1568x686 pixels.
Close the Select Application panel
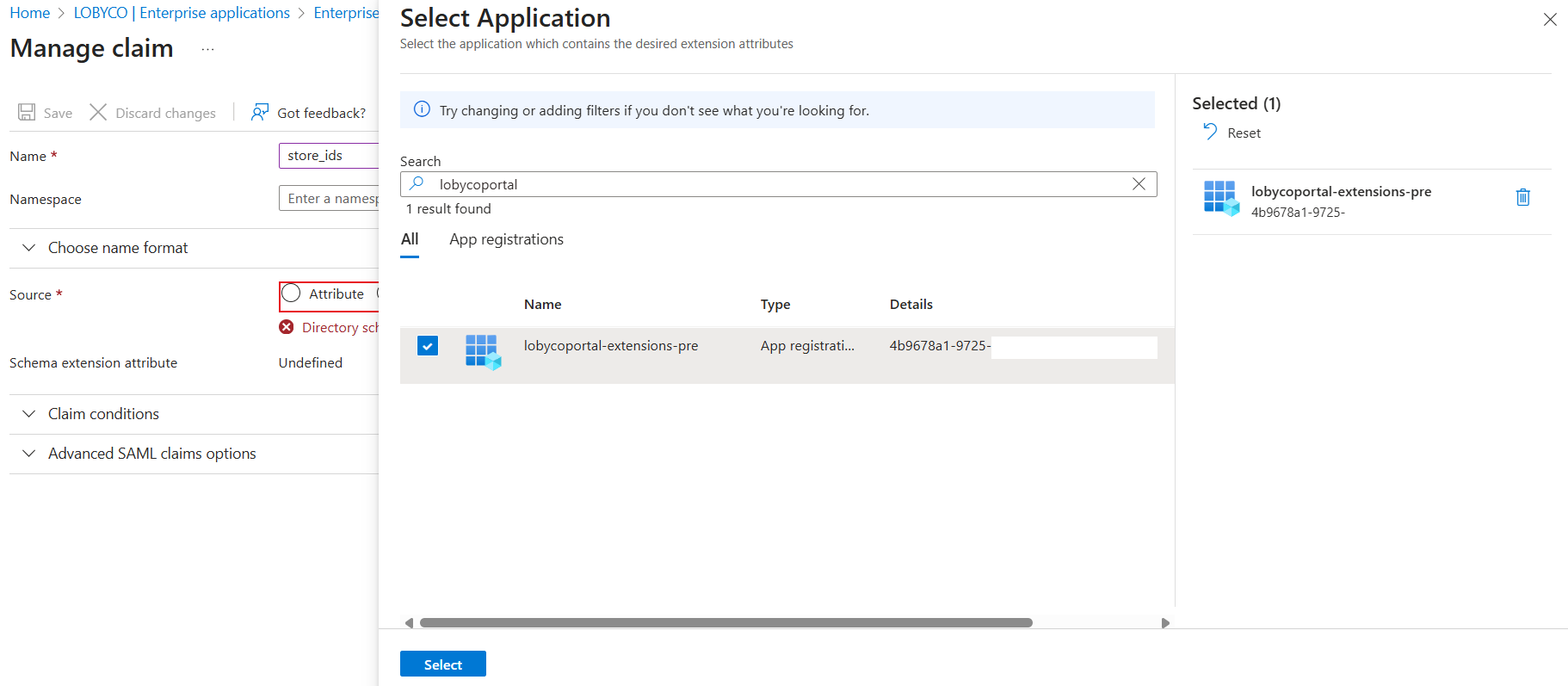click(x=1550, y=19)
